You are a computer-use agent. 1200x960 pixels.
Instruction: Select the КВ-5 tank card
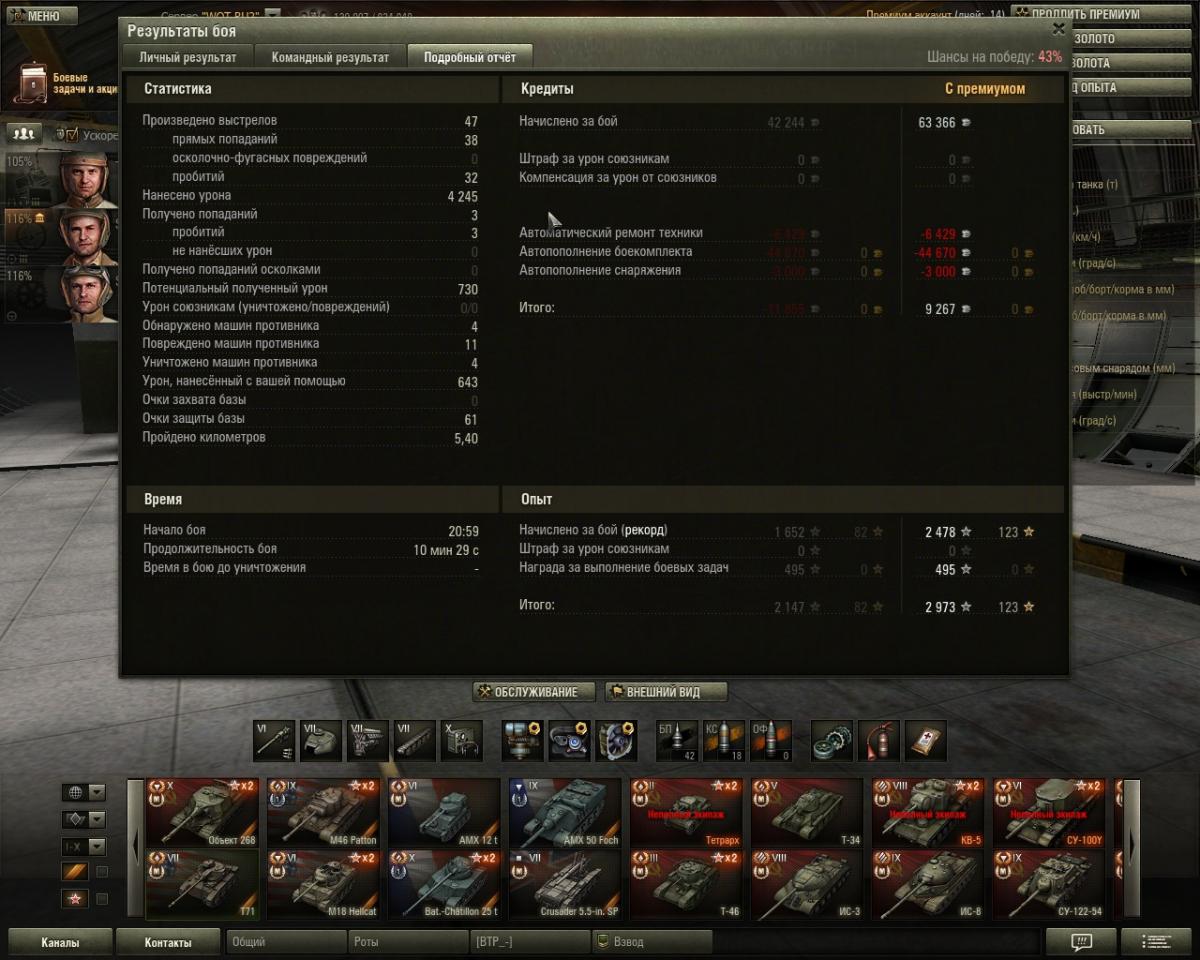click(x=929, y=813)
